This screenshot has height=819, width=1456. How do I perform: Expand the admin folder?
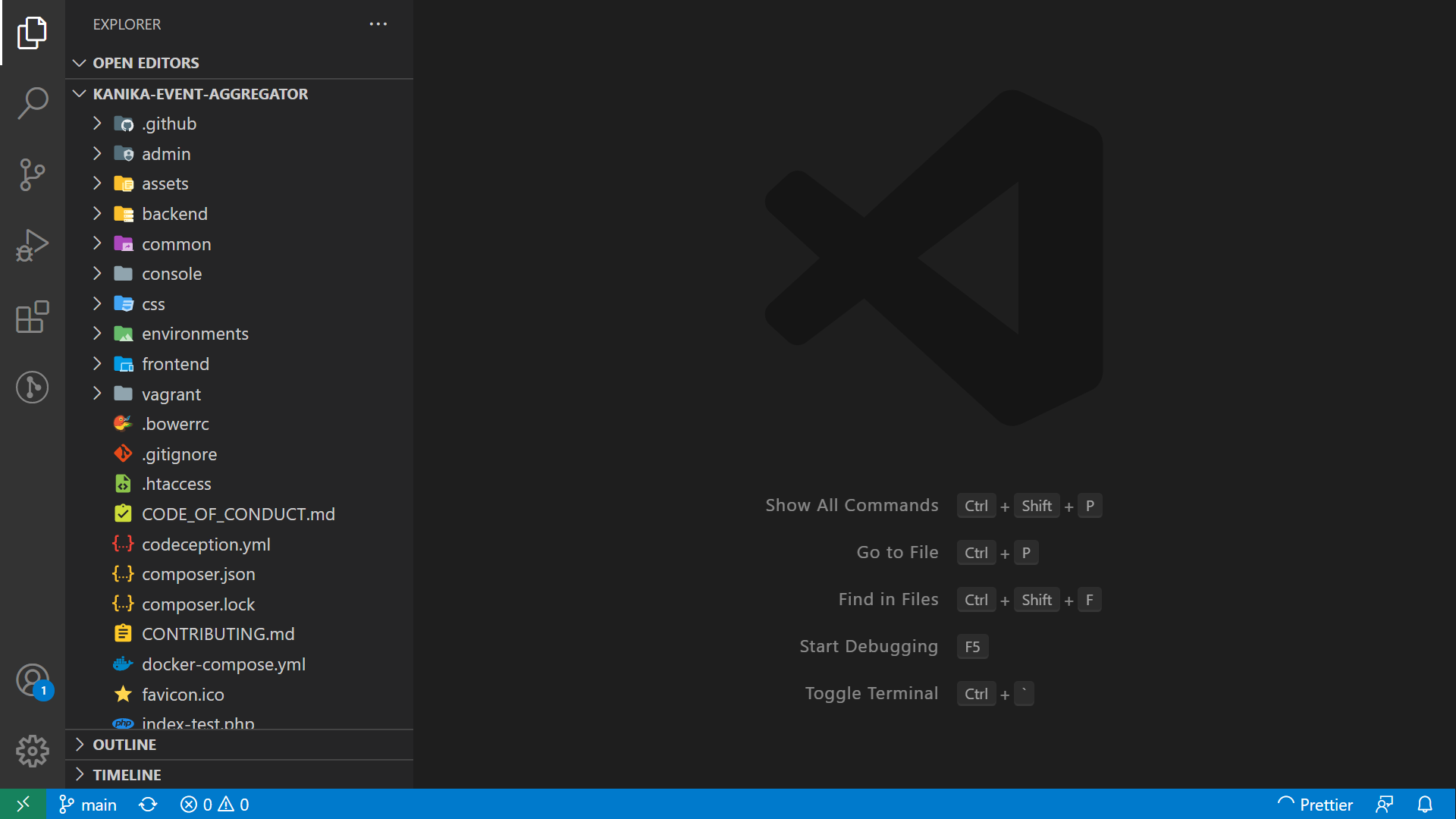pyautogui.click(x=240, y=154)
